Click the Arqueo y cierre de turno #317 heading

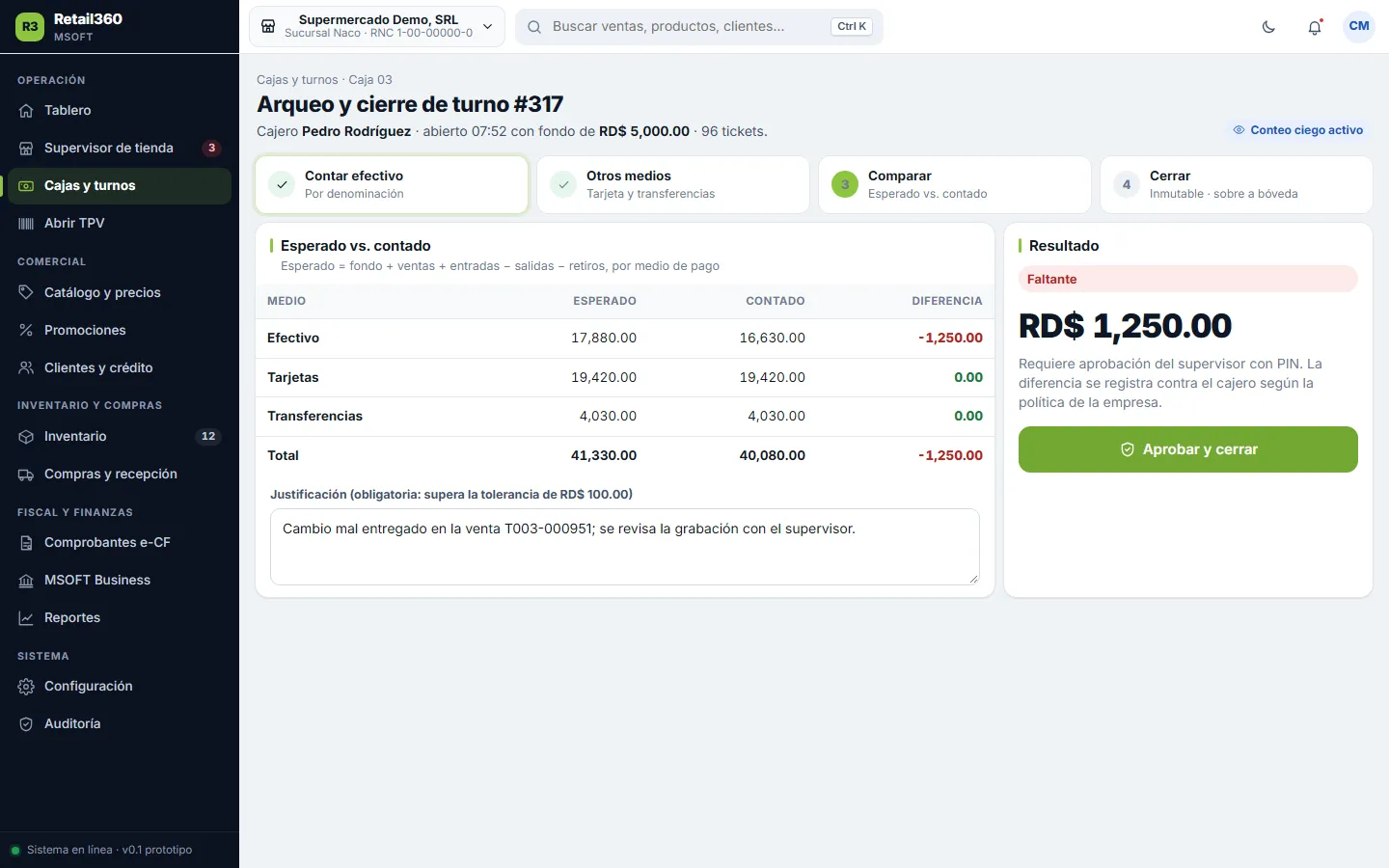(410, 104)
